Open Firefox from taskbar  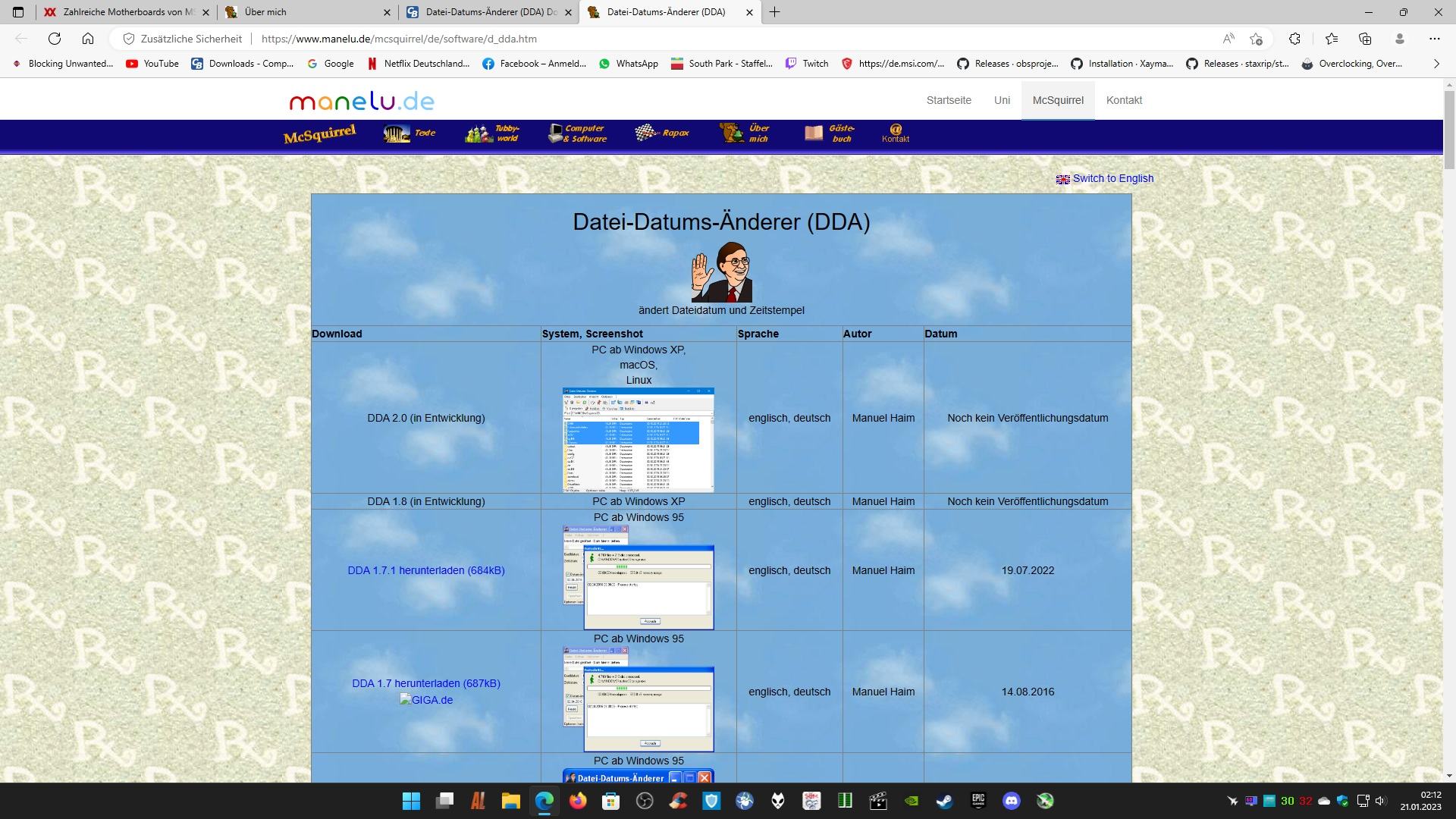click(x=578, y=801)
